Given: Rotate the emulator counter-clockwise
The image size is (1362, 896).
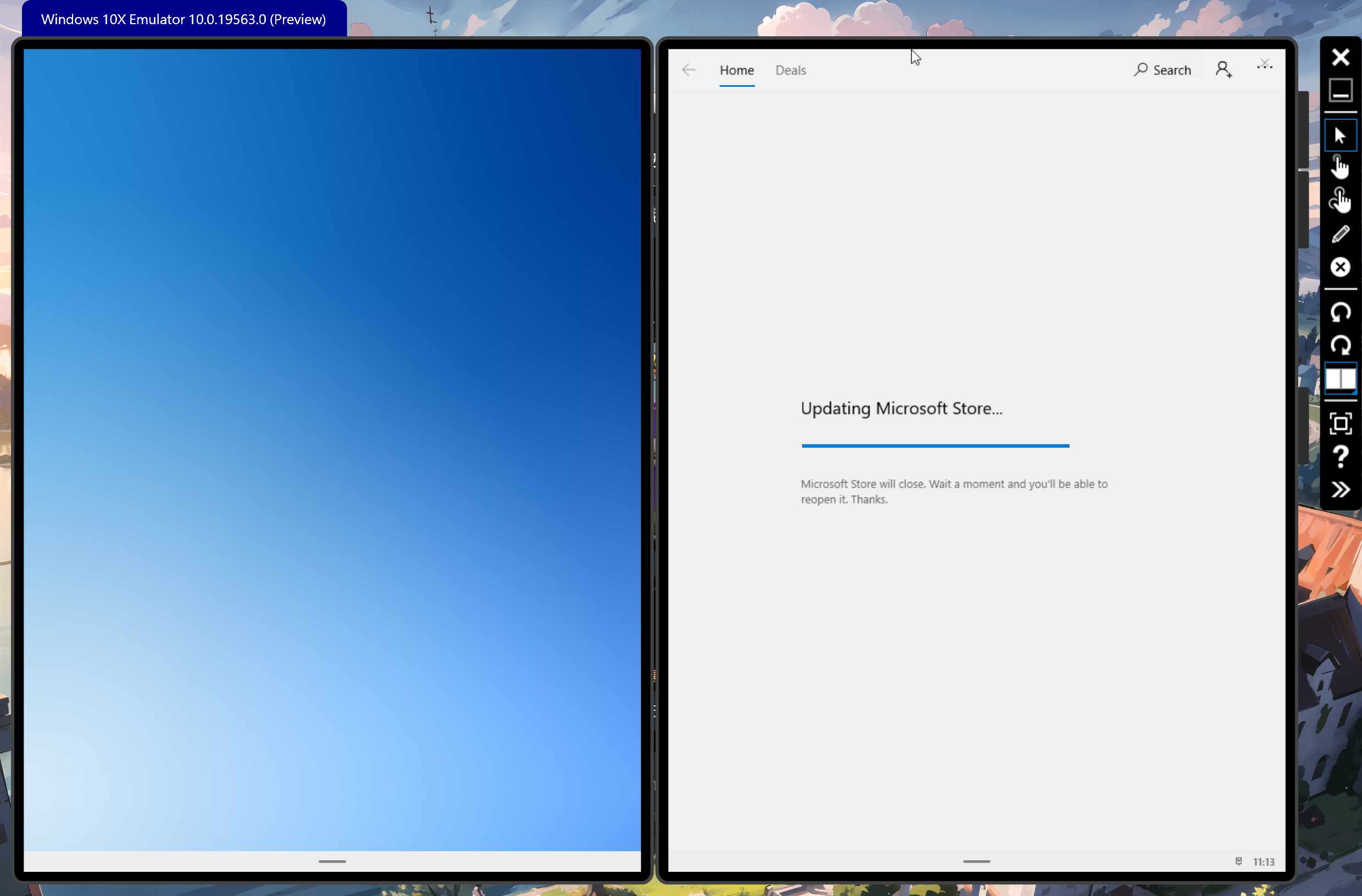Looking at the screenshot, I should [x=1339, y=313].
